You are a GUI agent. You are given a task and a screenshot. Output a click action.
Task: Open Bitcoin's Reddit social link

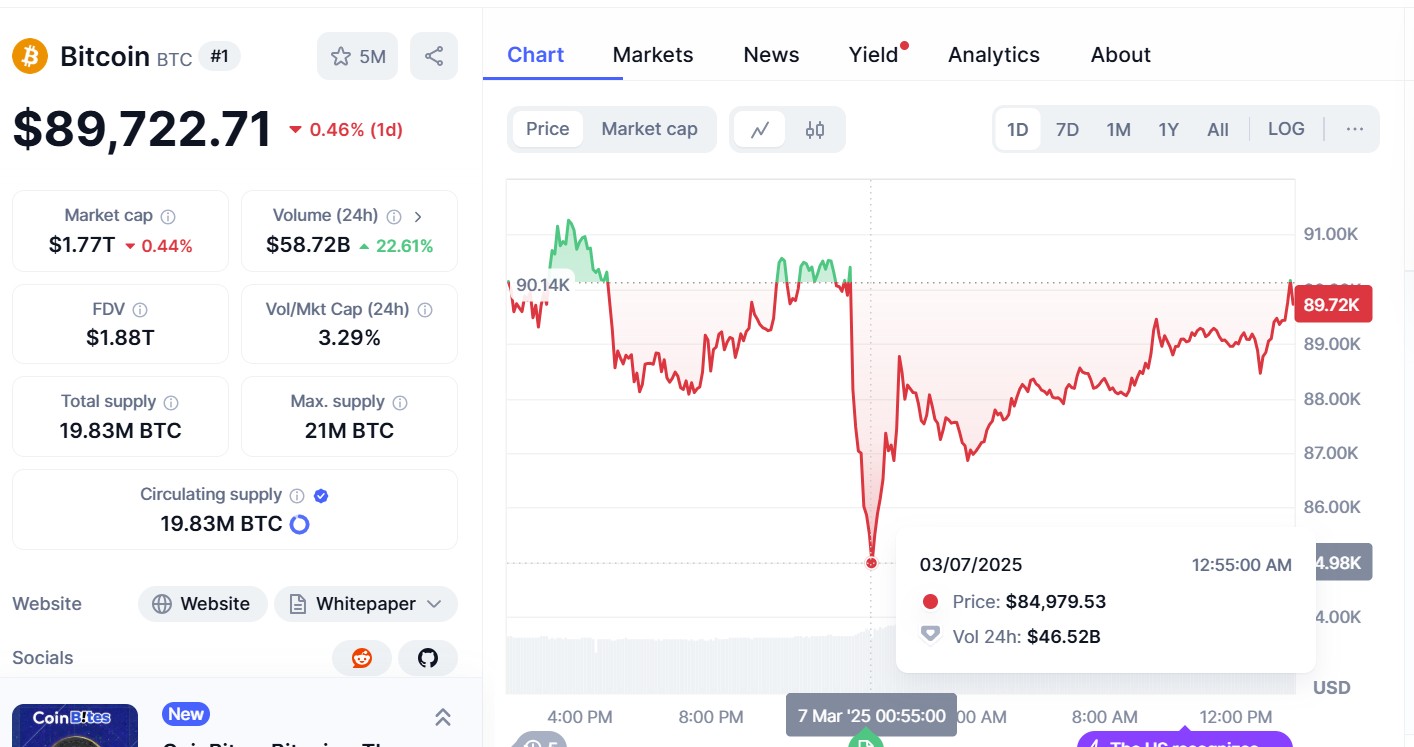click(x=362, y=658)
